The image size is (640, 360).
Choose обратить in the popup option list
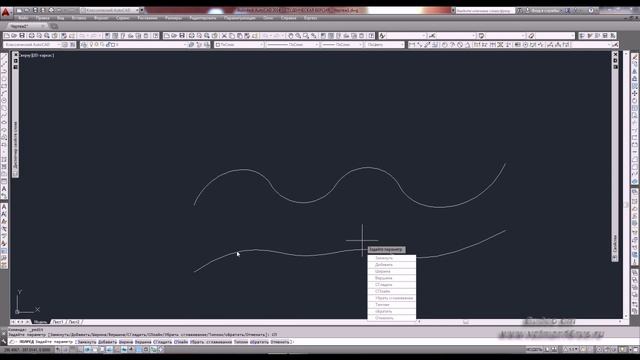(392, 311)
